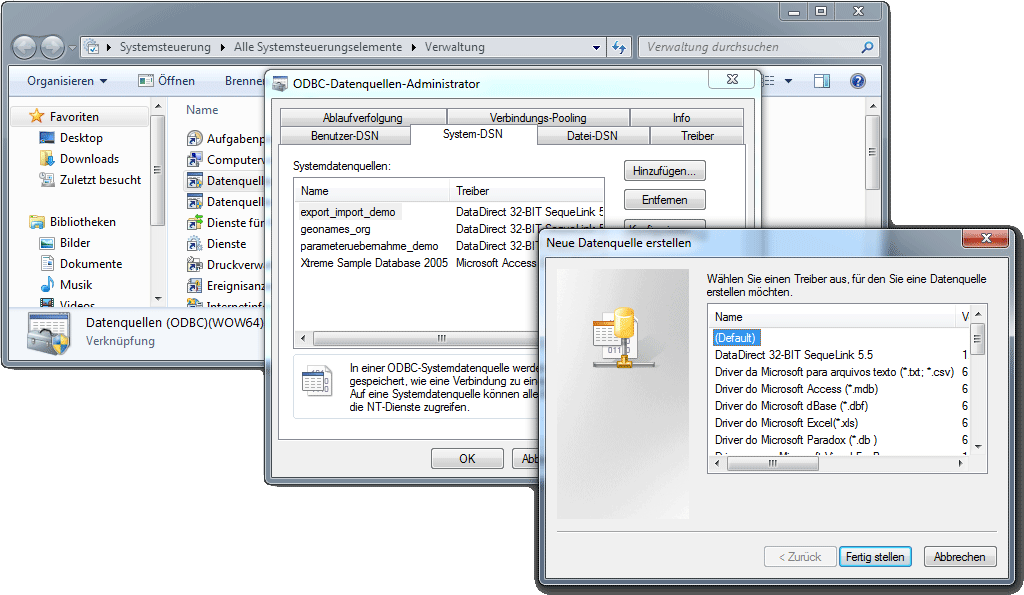This screenshot has width=1024, height=595.
Task: Expand the Organisieren dropdown menu
Action: point(67,81)
